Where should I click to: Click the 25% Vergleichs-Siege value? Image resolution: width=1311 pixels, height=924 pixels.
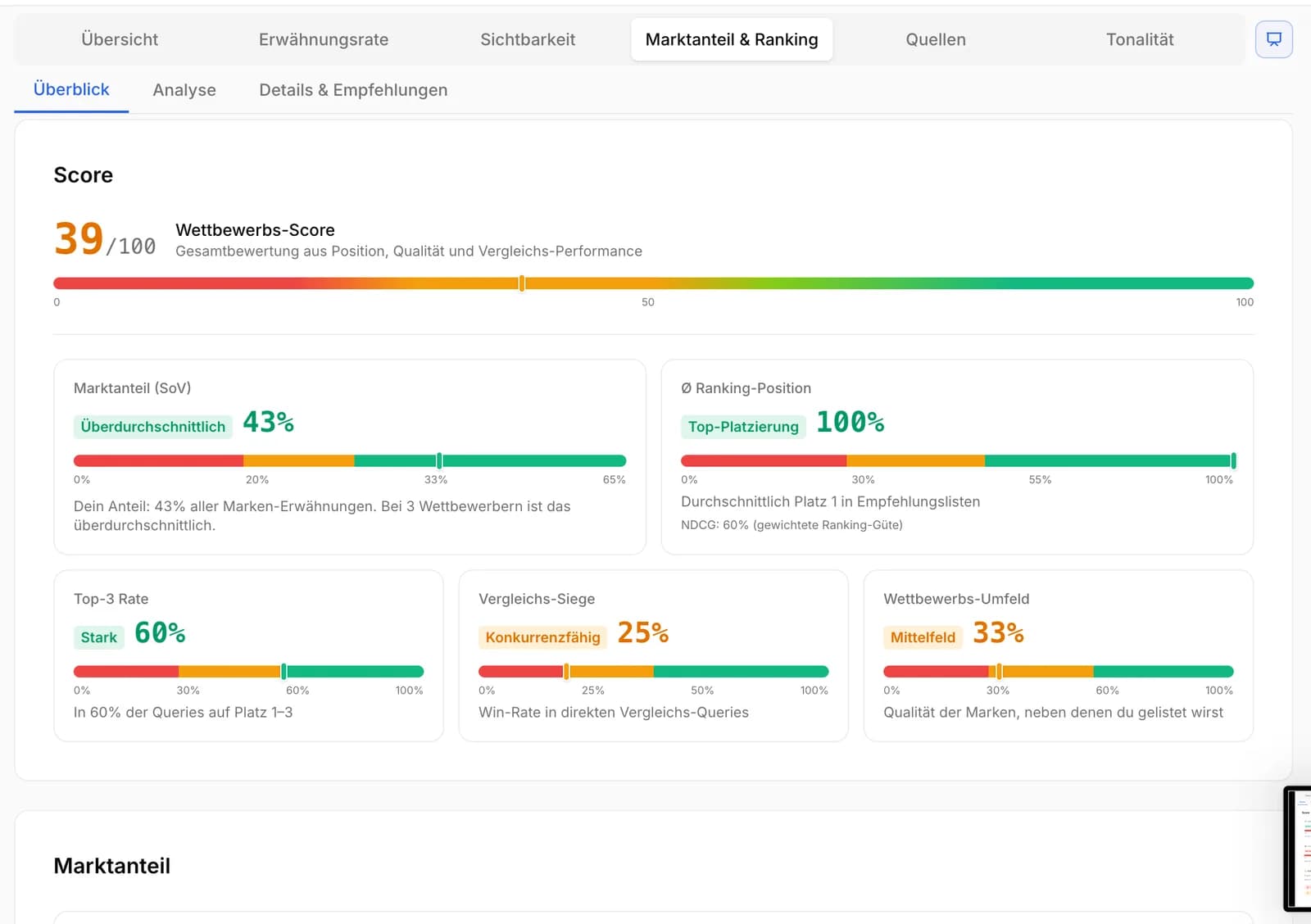[643, 633]
